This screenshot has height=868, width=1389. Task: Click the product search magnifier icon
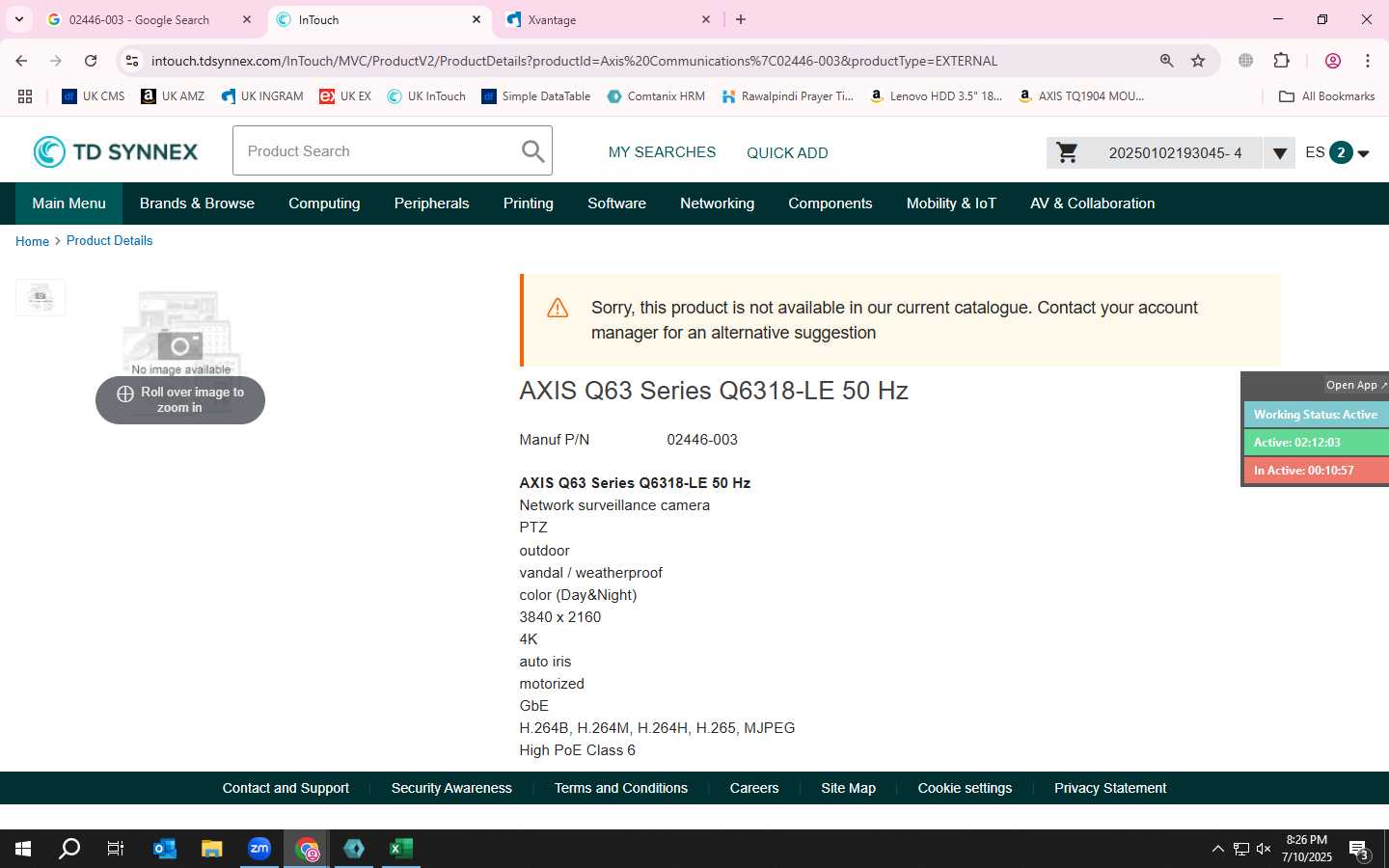coord(532,151)
